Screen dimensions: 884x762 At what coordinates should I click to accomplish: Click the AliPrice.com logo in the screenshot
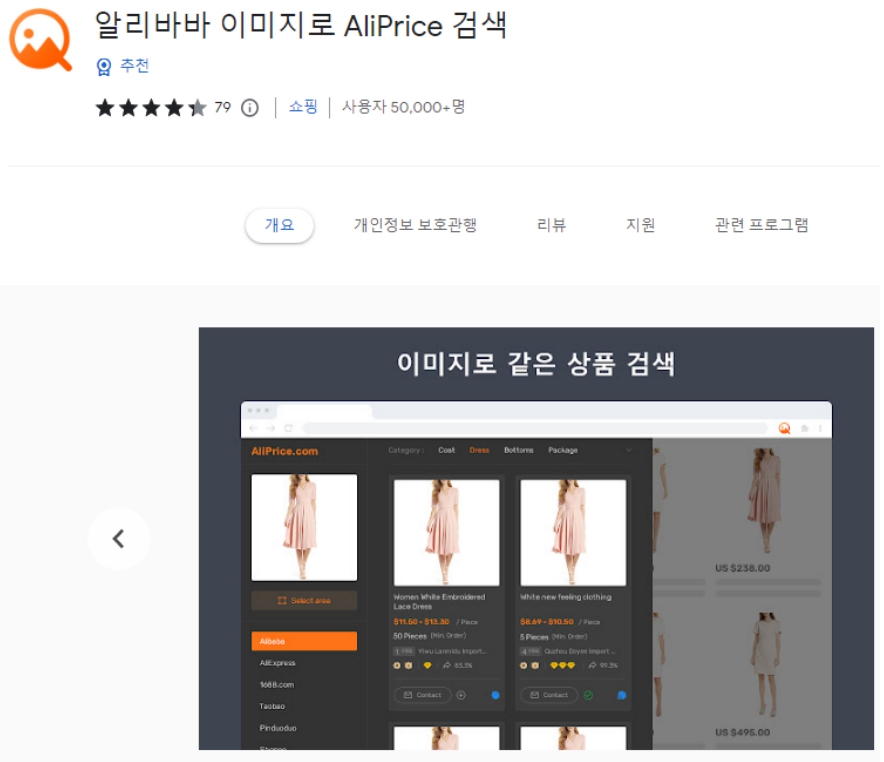pos(285,451)
